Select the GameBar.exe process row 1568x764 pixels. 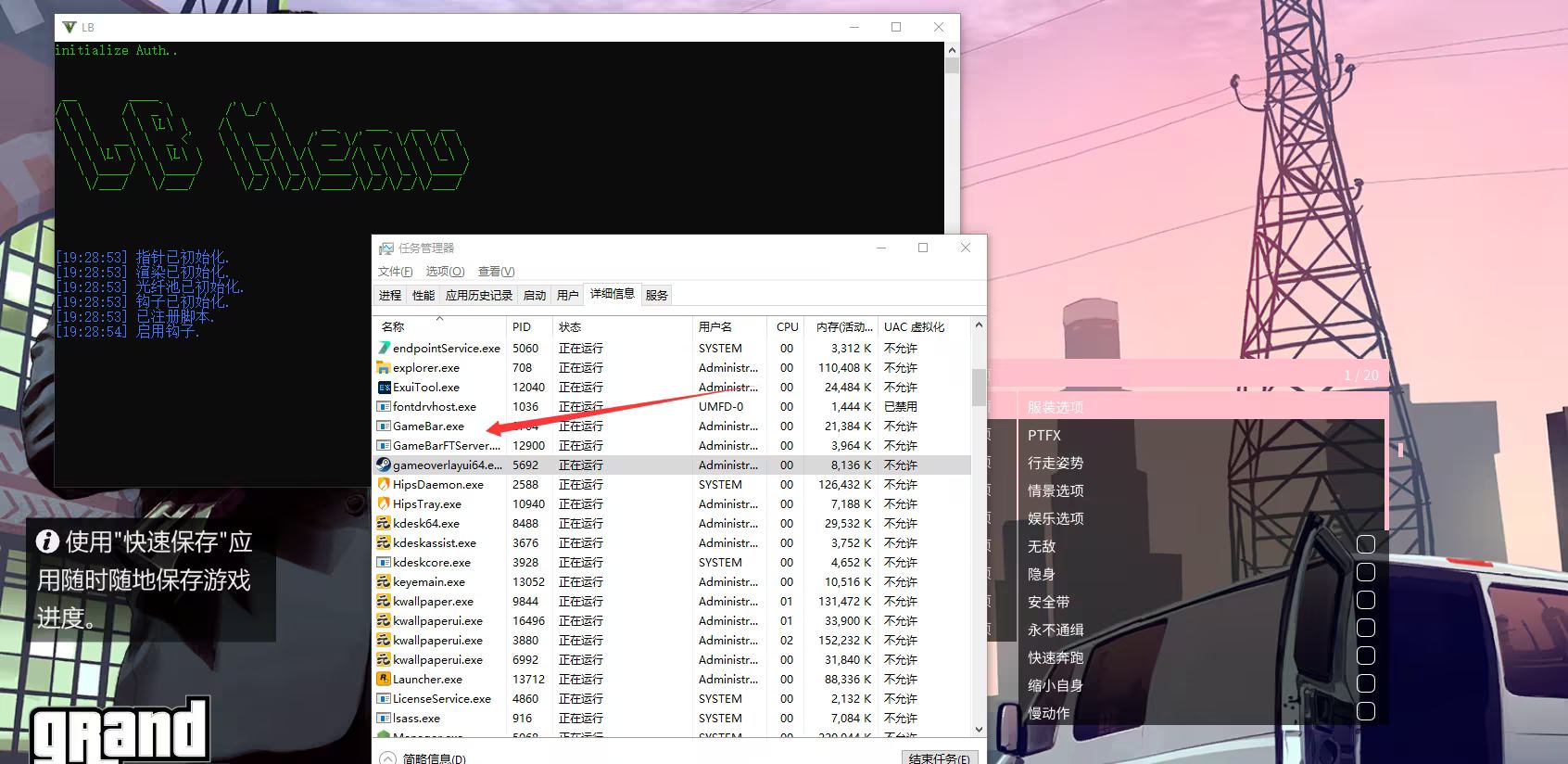[428, 426]
